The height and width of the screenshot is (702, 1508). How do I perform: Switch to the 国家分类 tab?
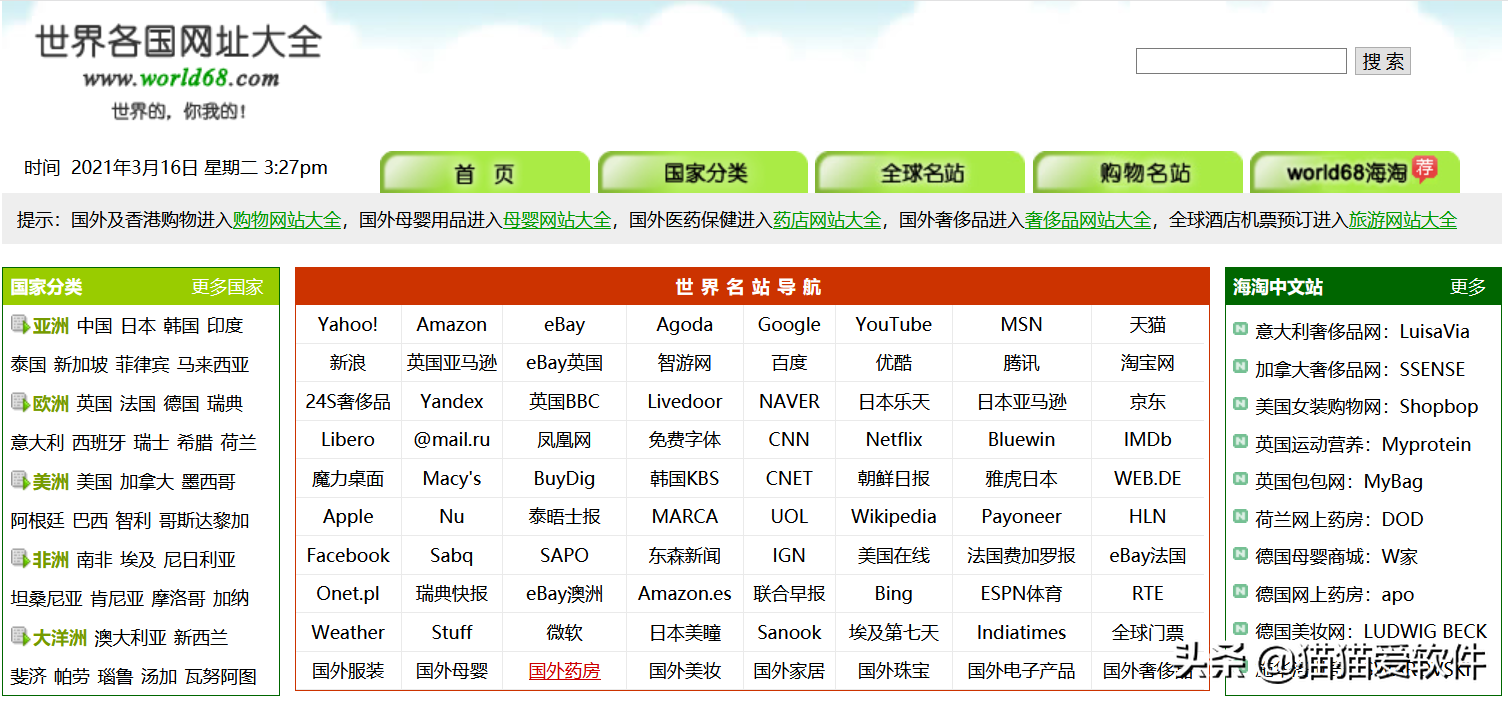(703, 173)
